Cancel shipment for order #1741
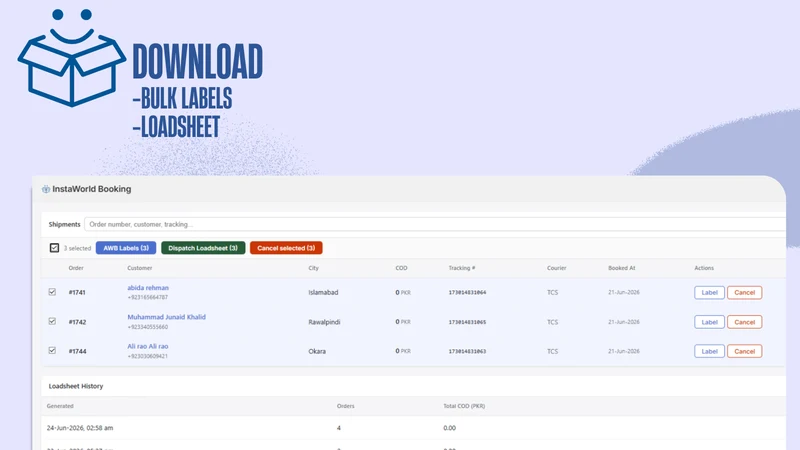The height and width of the screenshot is (450, 800). tap(744, 292)
